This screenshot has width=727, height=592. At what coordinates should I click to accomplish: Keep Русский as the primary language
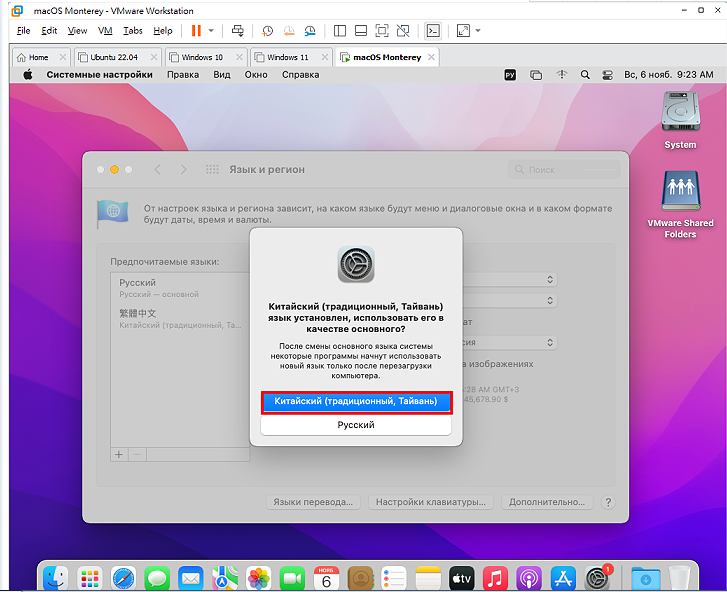356,425
